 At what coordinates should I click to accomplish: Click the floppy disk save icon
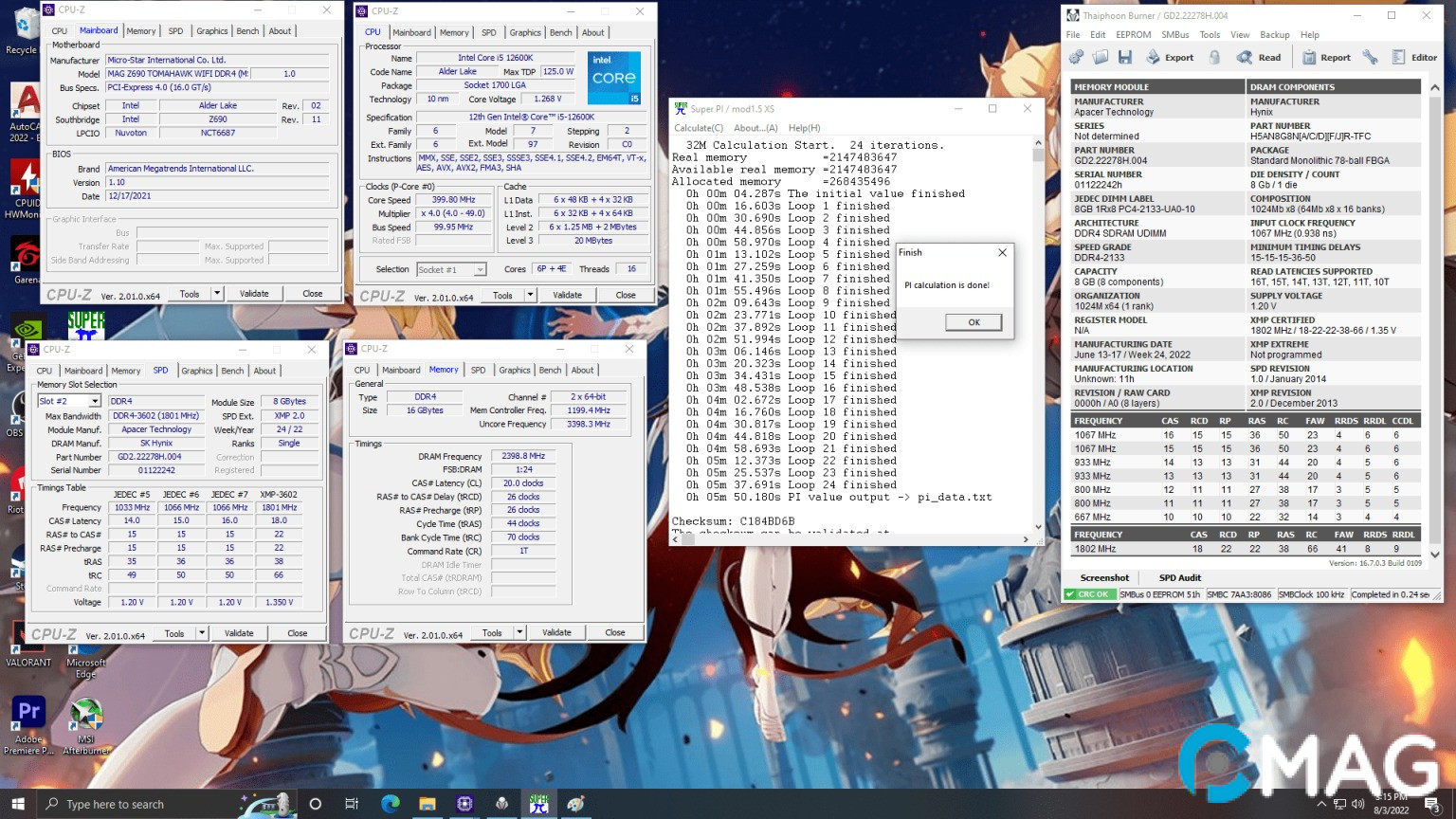(1125, 58)
